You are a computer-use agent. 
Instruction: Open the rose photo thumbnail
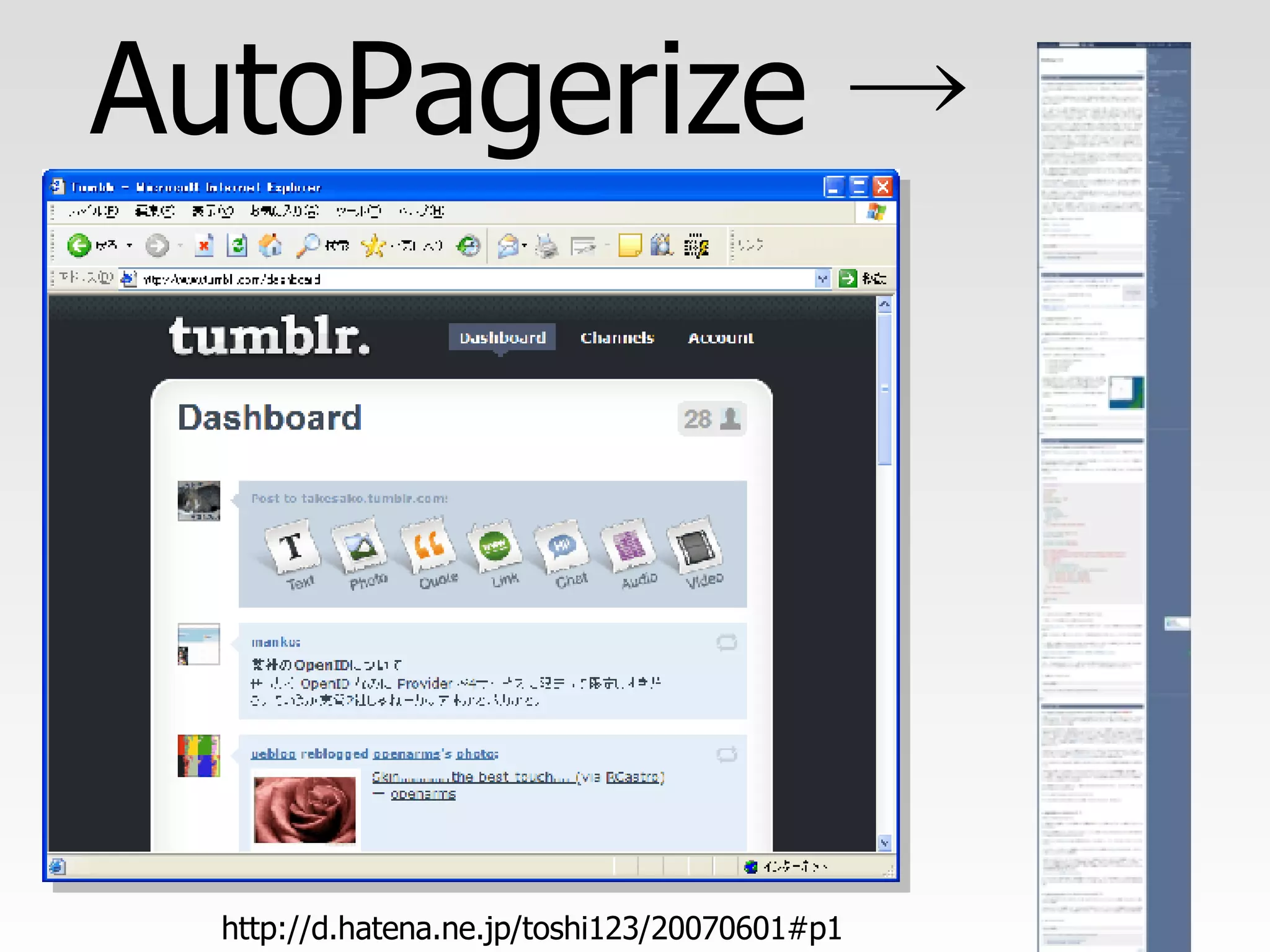coord(304,810)
